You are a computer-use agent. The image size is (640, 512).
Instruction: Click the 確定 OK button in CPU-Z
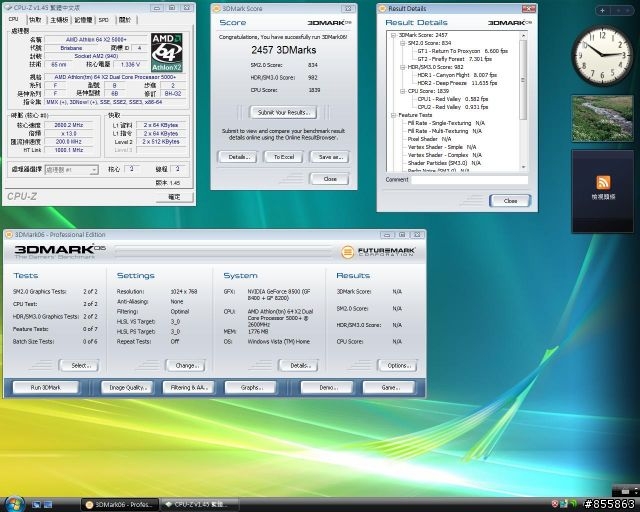pyautogui.click(x=174, y=197)
